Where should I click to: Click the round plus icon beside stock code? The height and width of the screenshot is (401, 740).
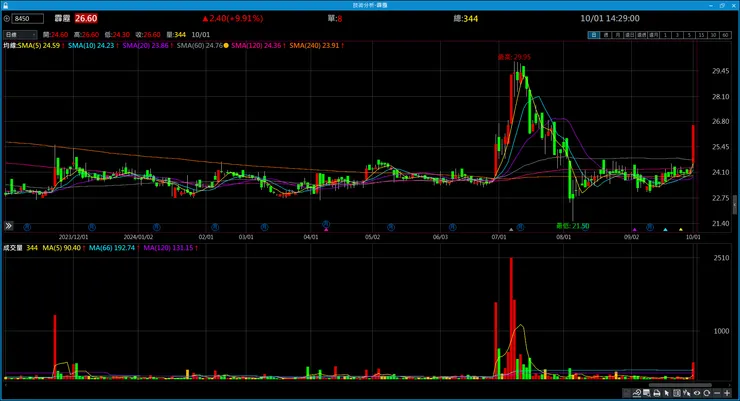pos(7,18)
